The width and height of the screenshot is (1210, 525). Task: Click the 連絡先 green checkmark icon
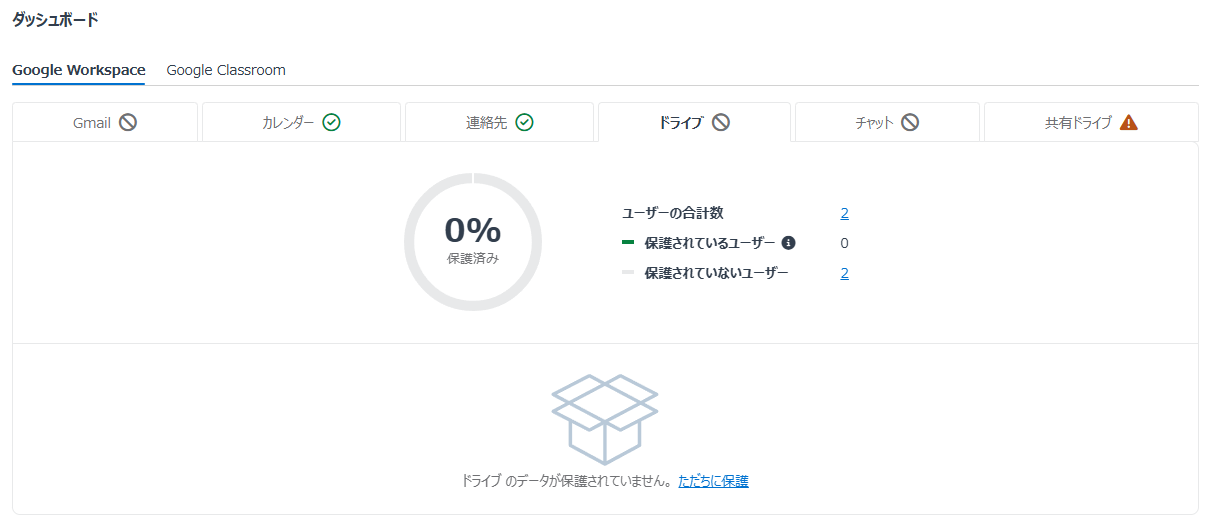(524, 122)
